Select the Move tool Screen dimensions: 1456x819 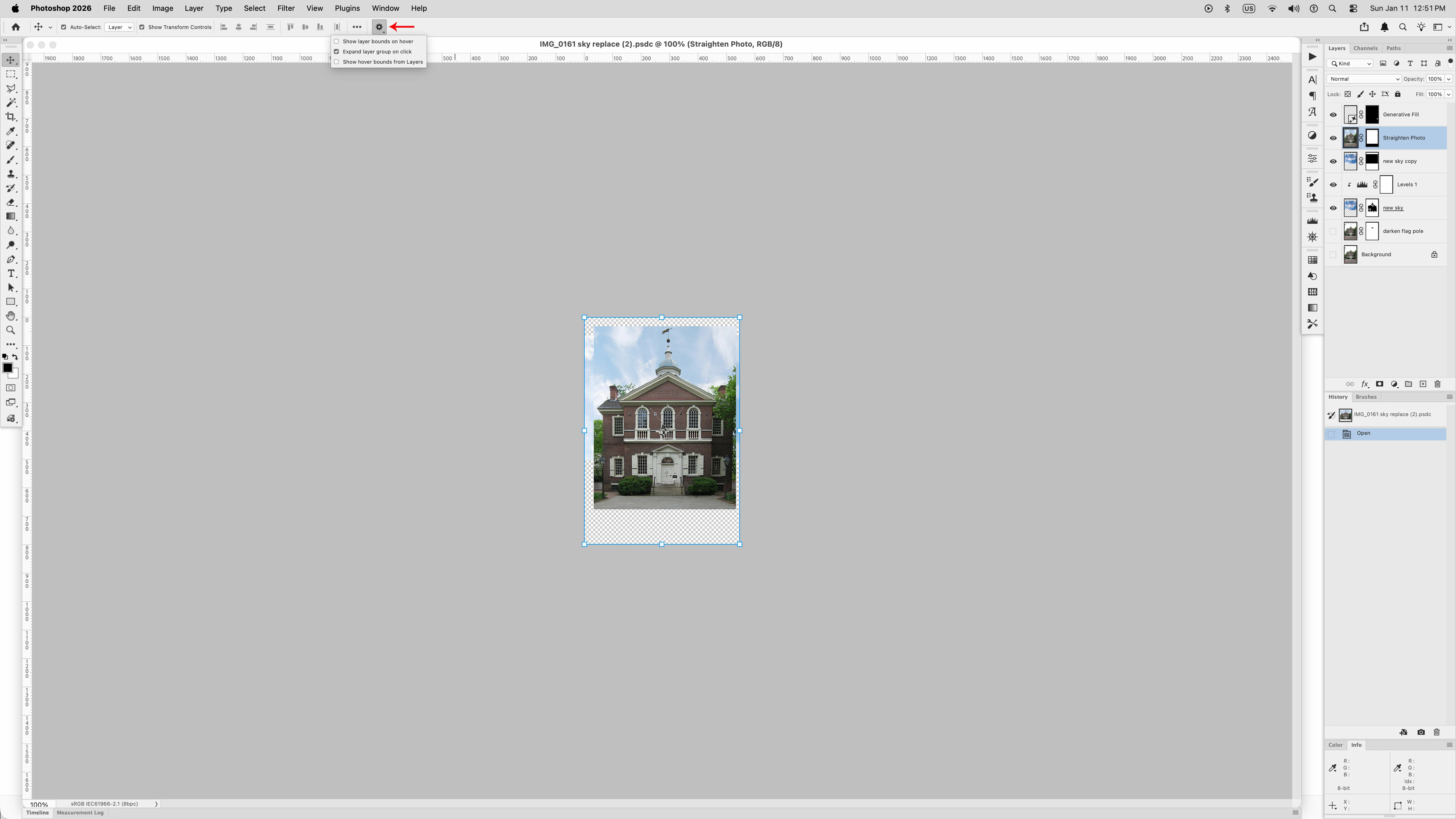(x=11, y=60)
